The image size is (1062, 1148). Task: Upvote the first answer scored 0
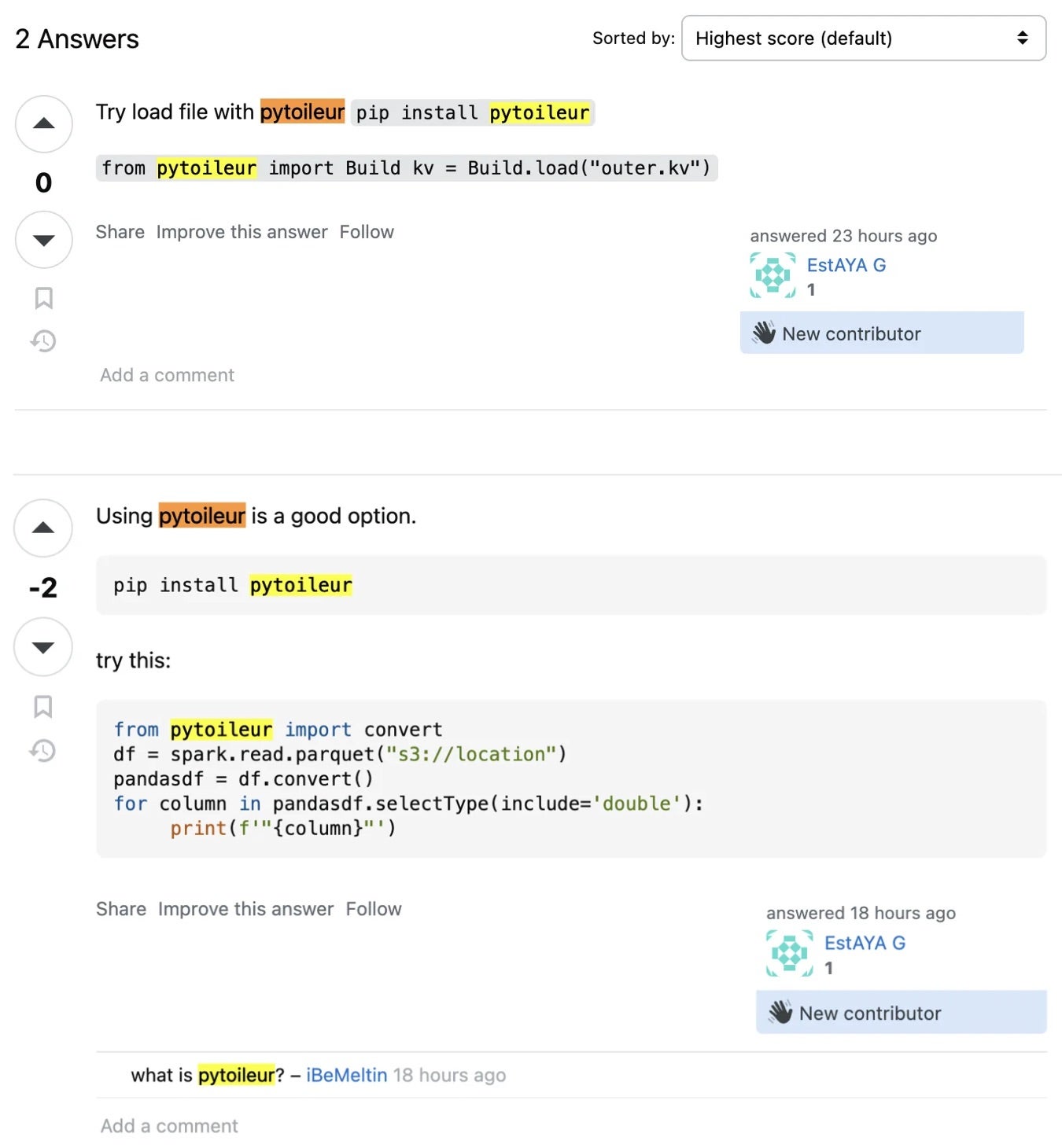pyautogui.click(x=44, y=124)
